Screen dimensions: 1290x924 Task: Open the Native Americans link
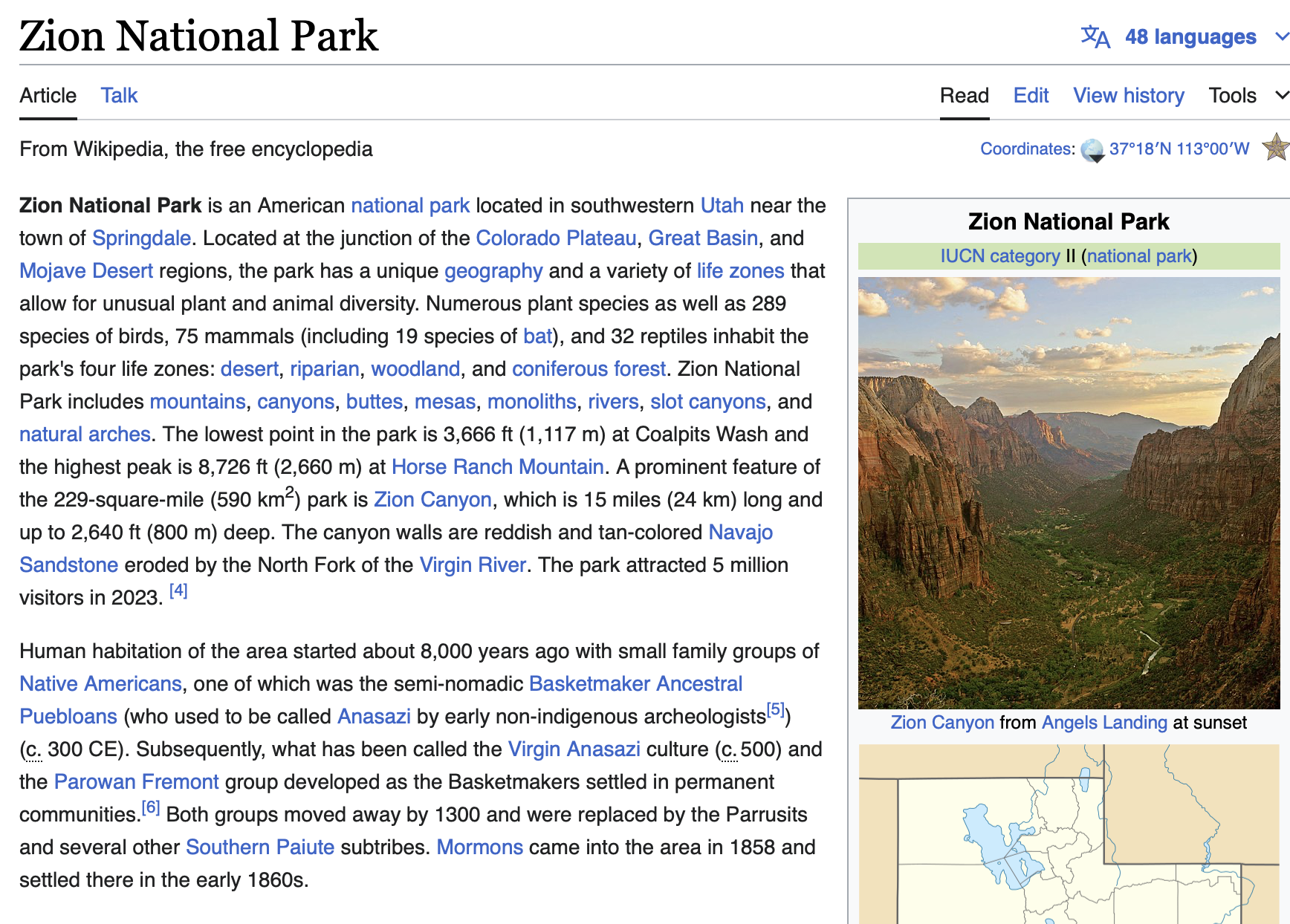[100, 683]
